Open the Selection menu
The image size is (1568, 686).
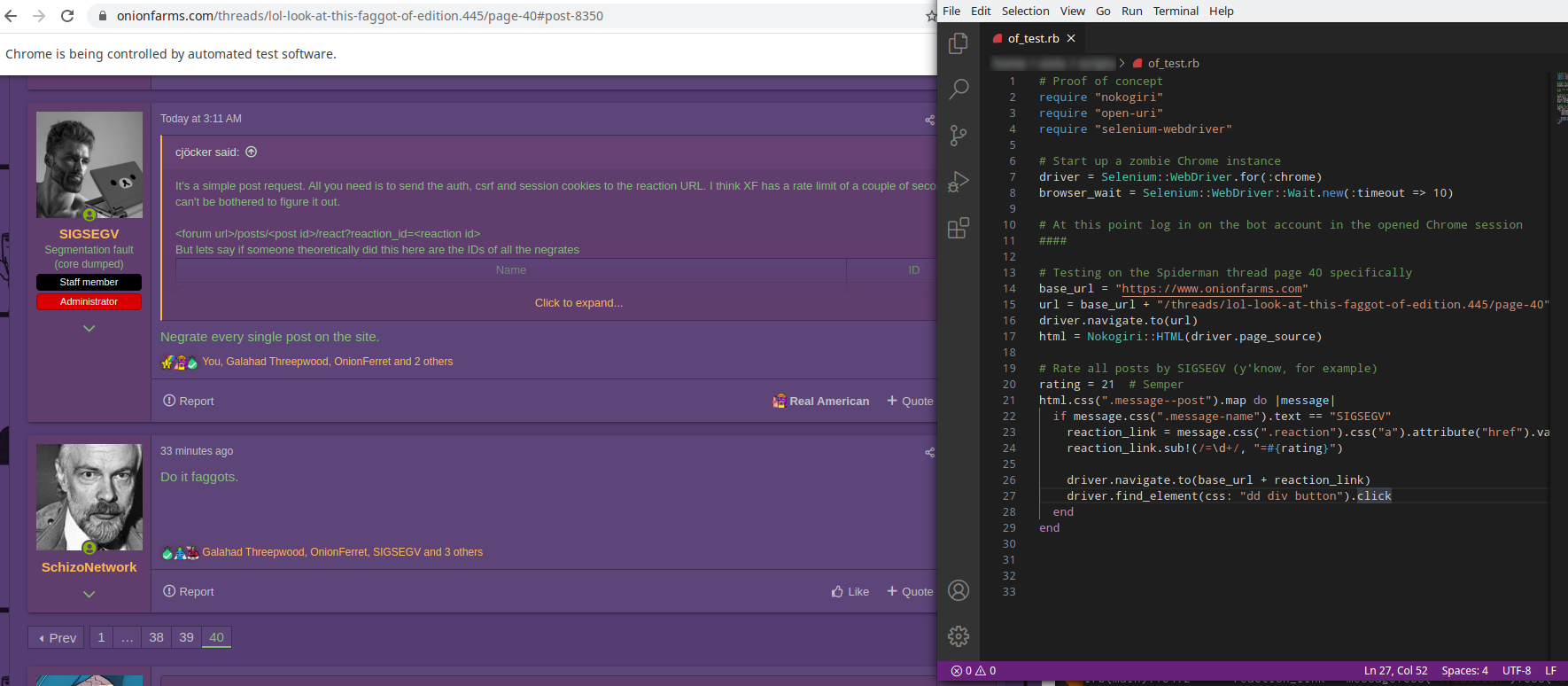pos(1025,11)
